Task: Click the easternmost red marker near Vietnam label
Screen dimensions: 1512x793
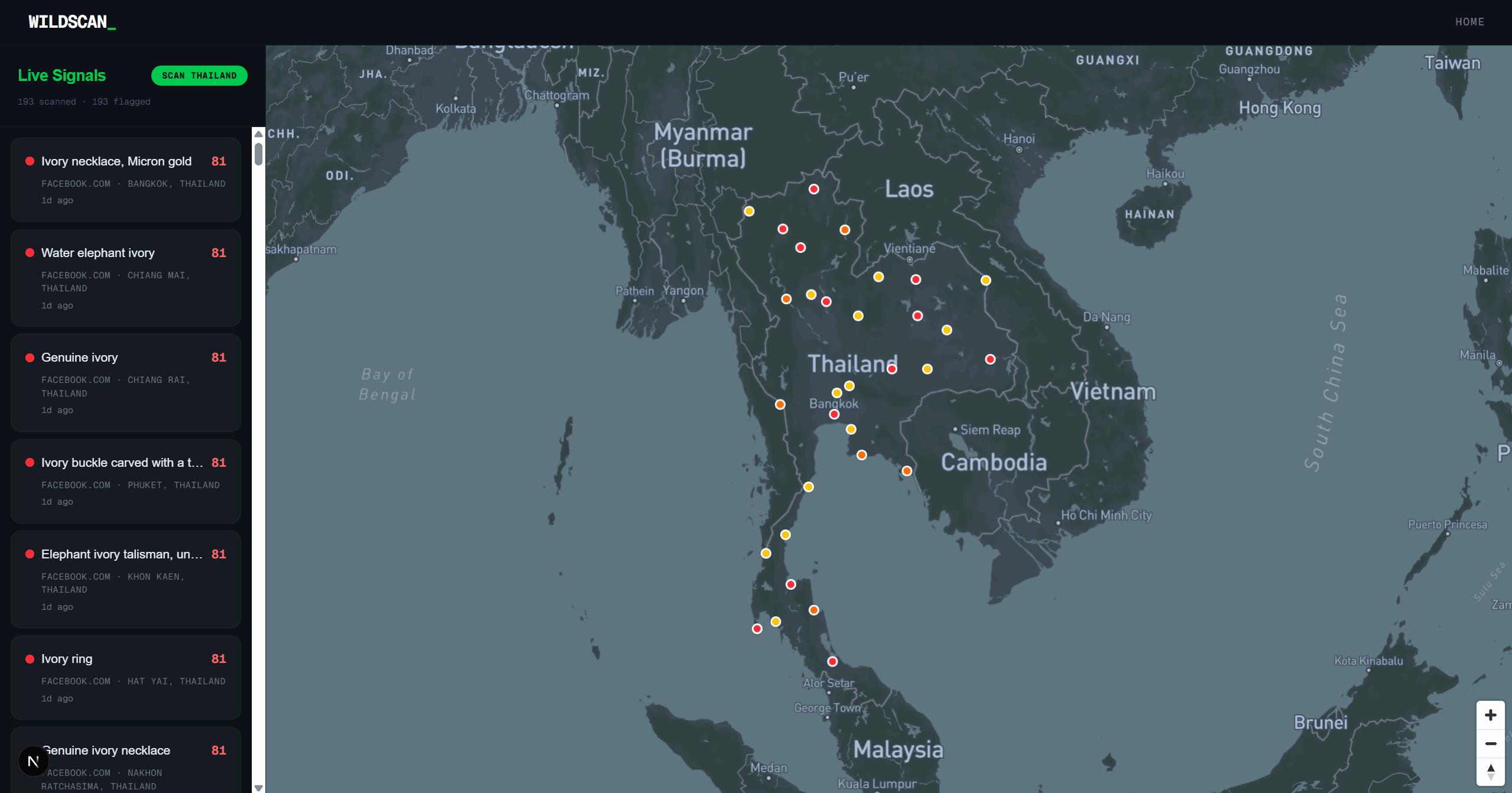Action: (x=991, y=359)
